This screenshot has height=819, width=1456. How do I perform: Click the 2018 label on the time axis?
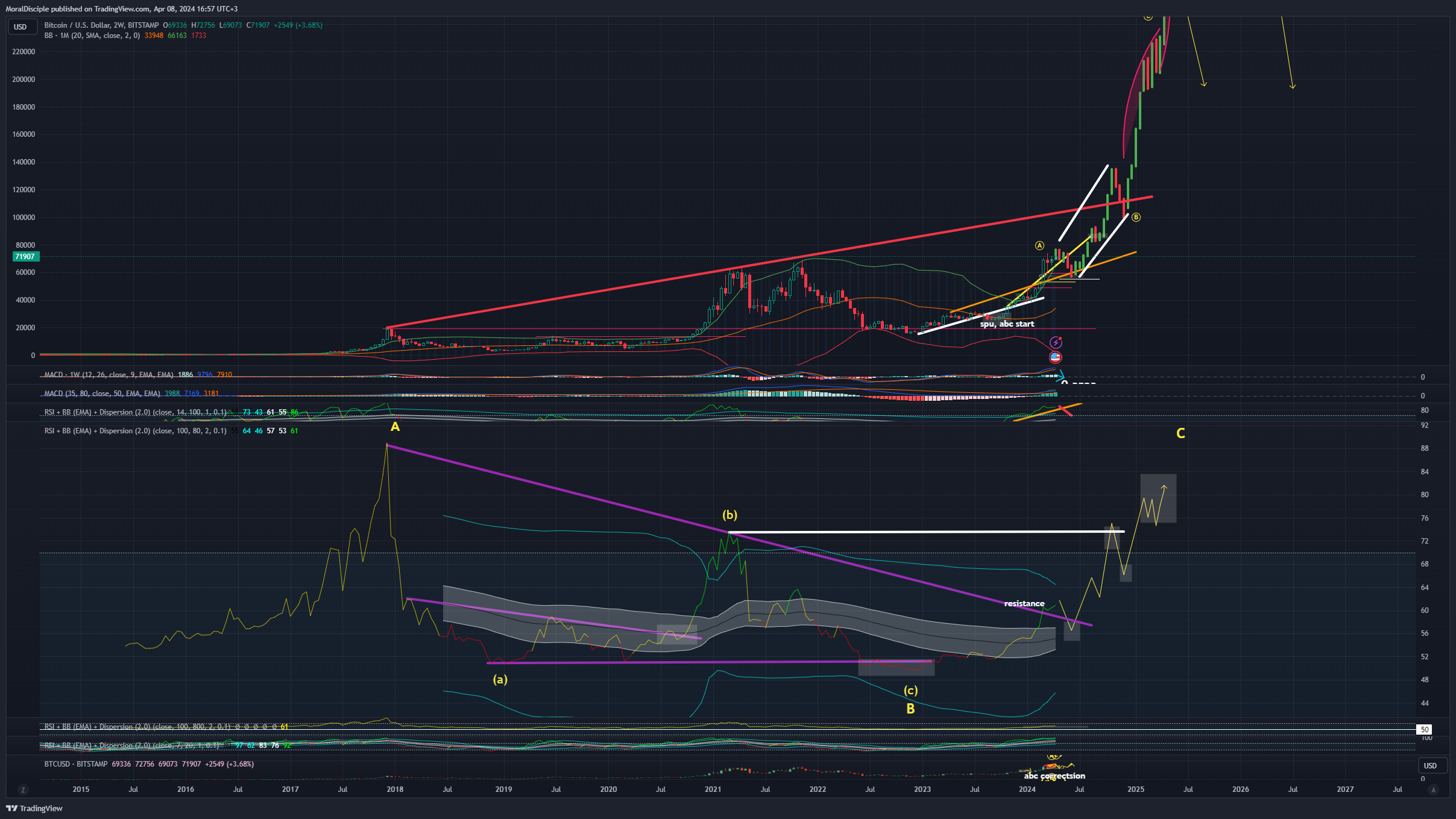coord(395,789)
